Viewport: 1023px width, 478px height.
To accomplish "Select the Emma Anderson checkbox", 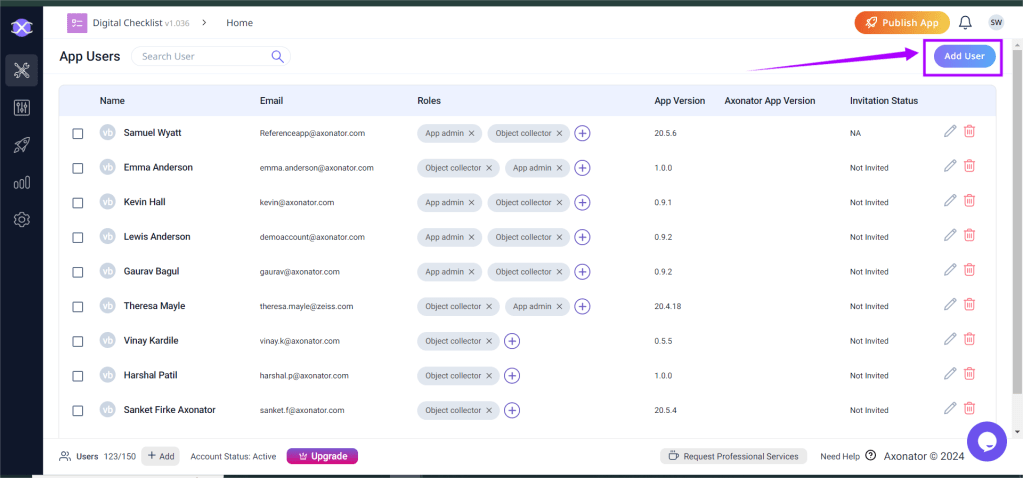I will (78, 168).
